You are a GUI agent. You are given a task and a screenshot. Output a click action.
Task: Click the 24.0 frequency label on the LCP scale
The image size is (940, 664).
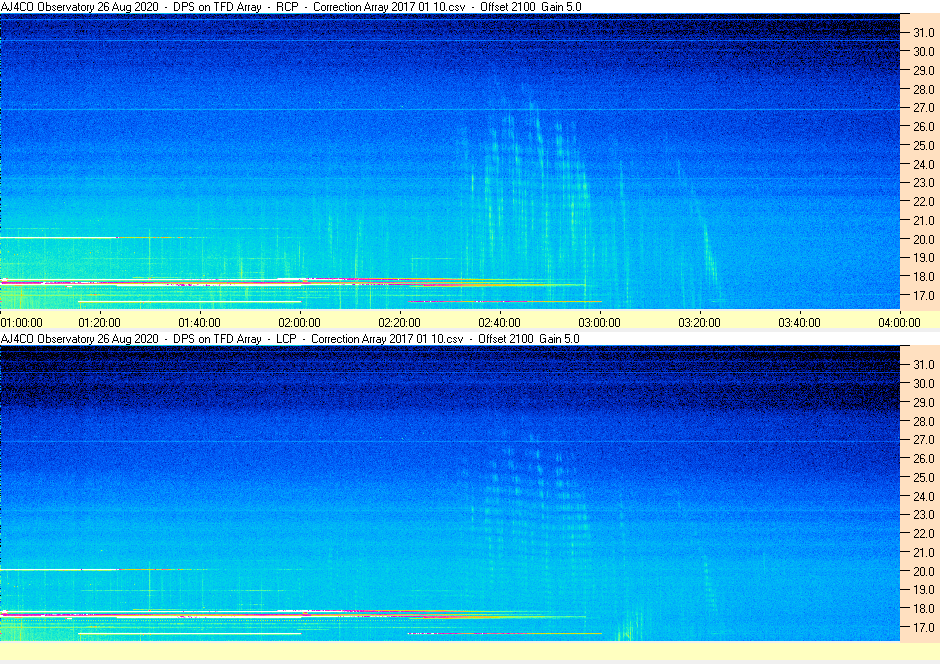pyautogui.click(x=923, y=496)
